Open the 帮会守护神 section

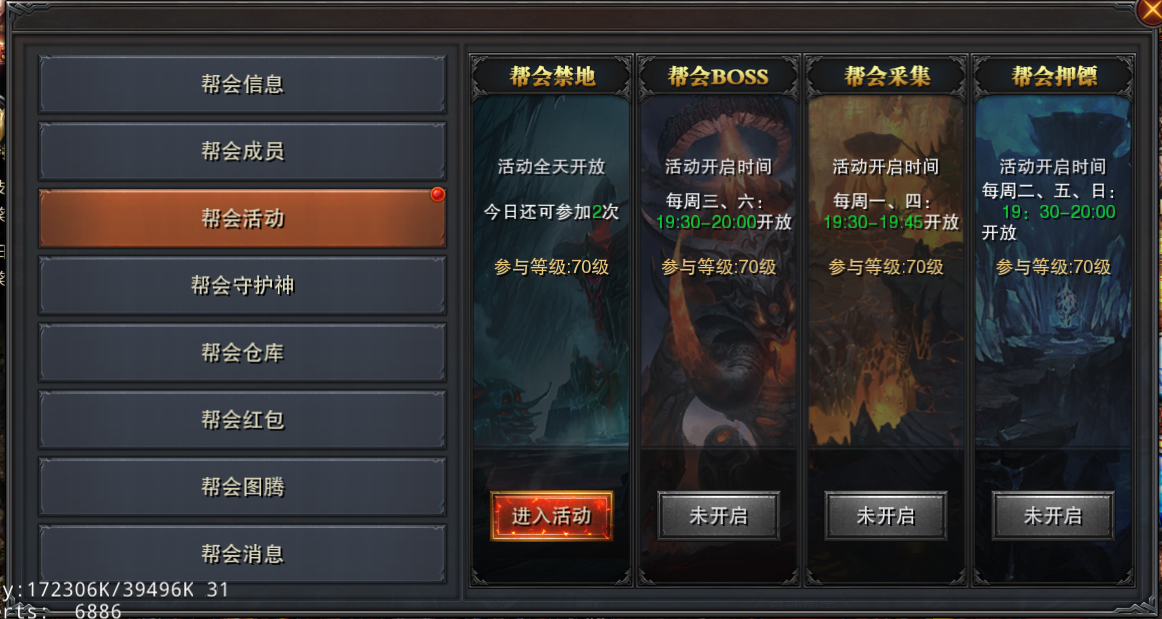tap(242, 285)
